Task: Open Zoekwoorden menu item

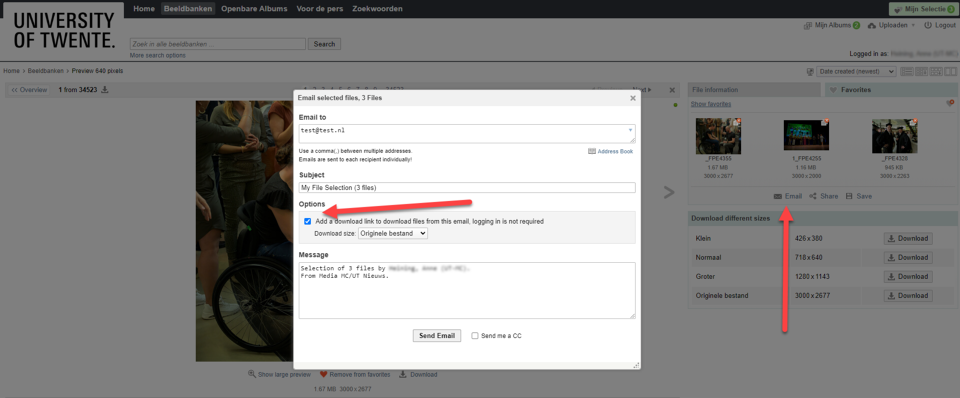Action: (x=377, y=9)
